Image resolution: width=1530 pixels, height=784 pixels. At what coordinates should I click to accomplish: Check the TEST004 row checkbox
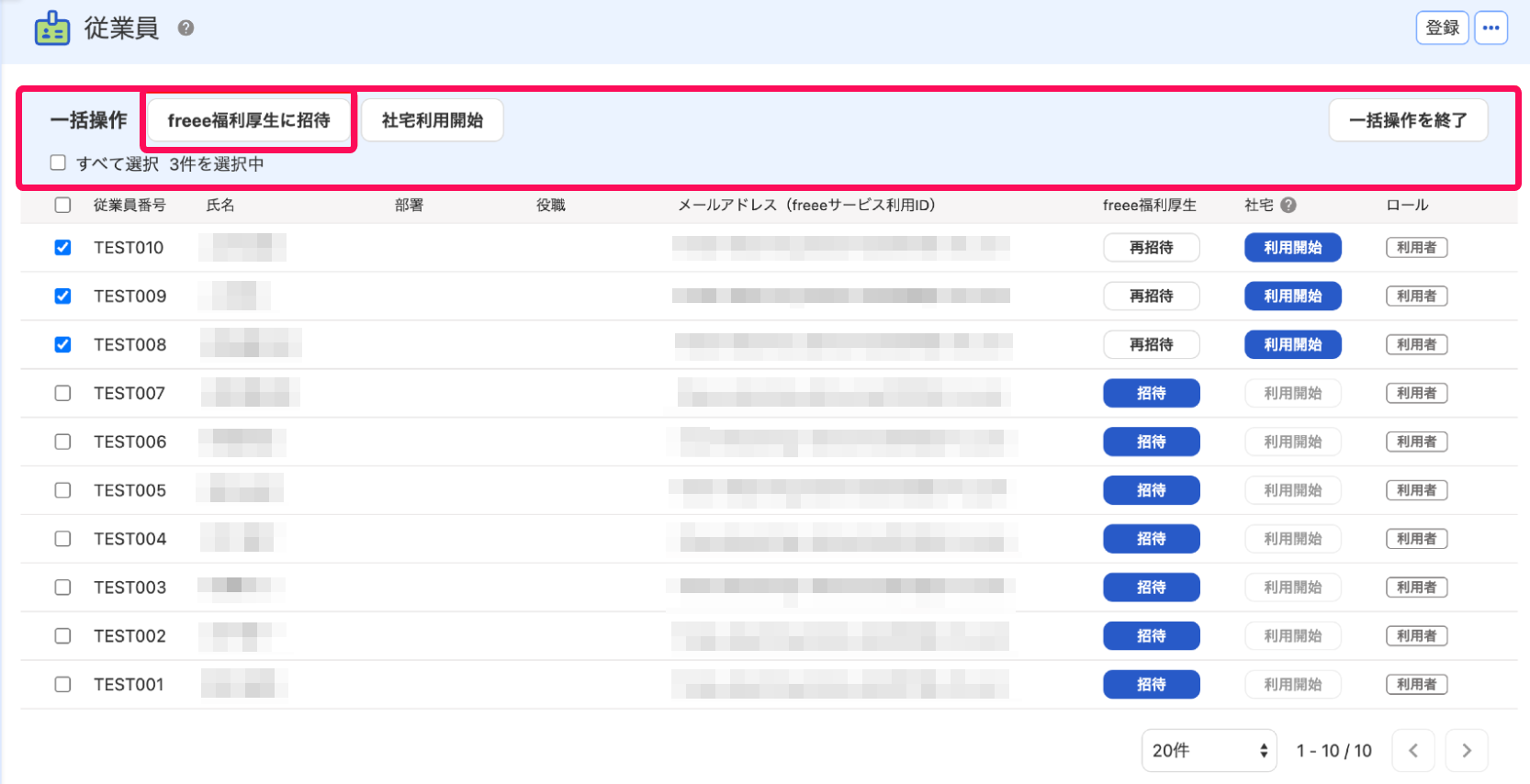[x=62, y=539]
